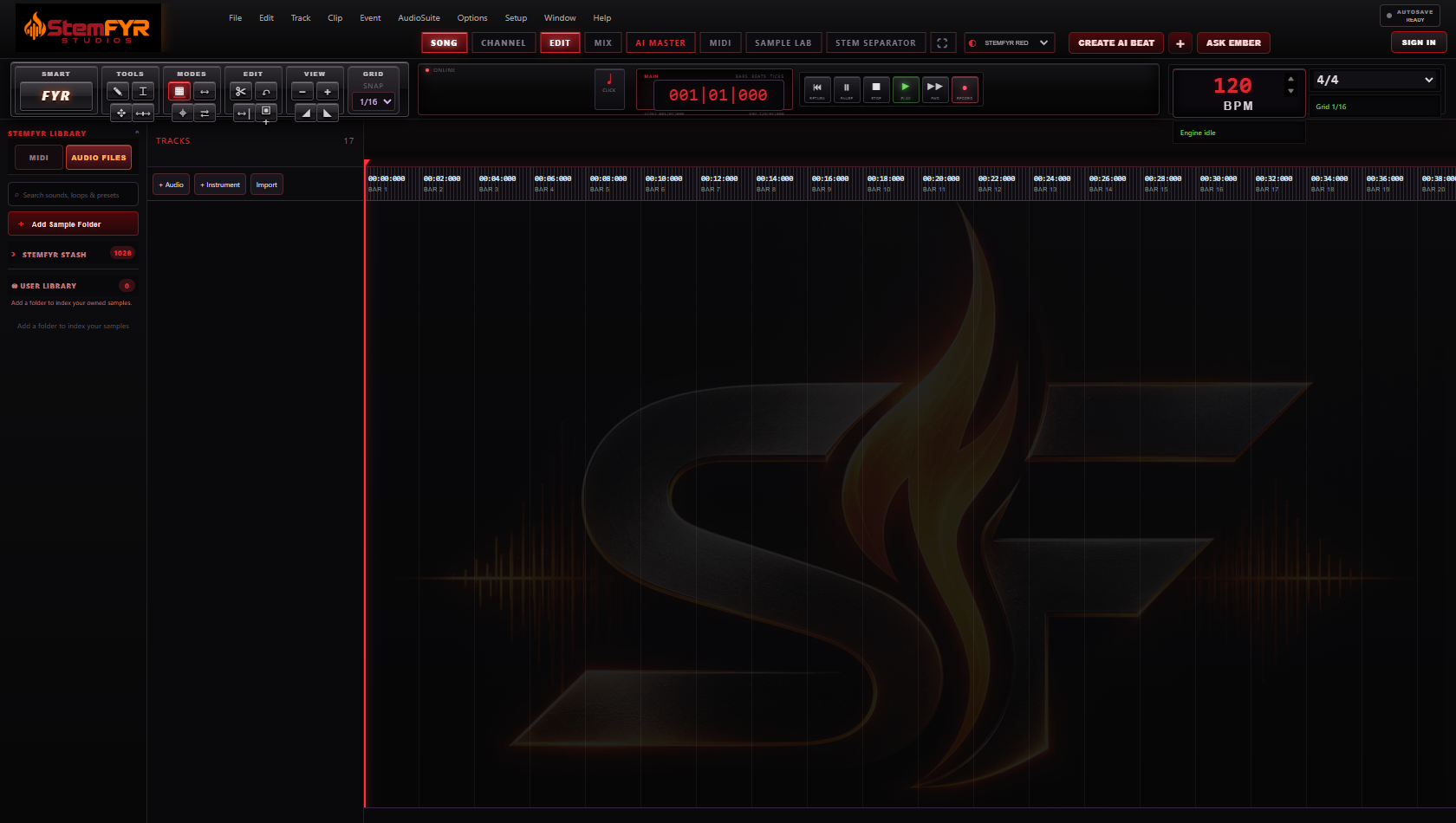This screenshot has height=823, width=1456.
Task: Stop playback with the Stop button
Action: click(876, 89)
